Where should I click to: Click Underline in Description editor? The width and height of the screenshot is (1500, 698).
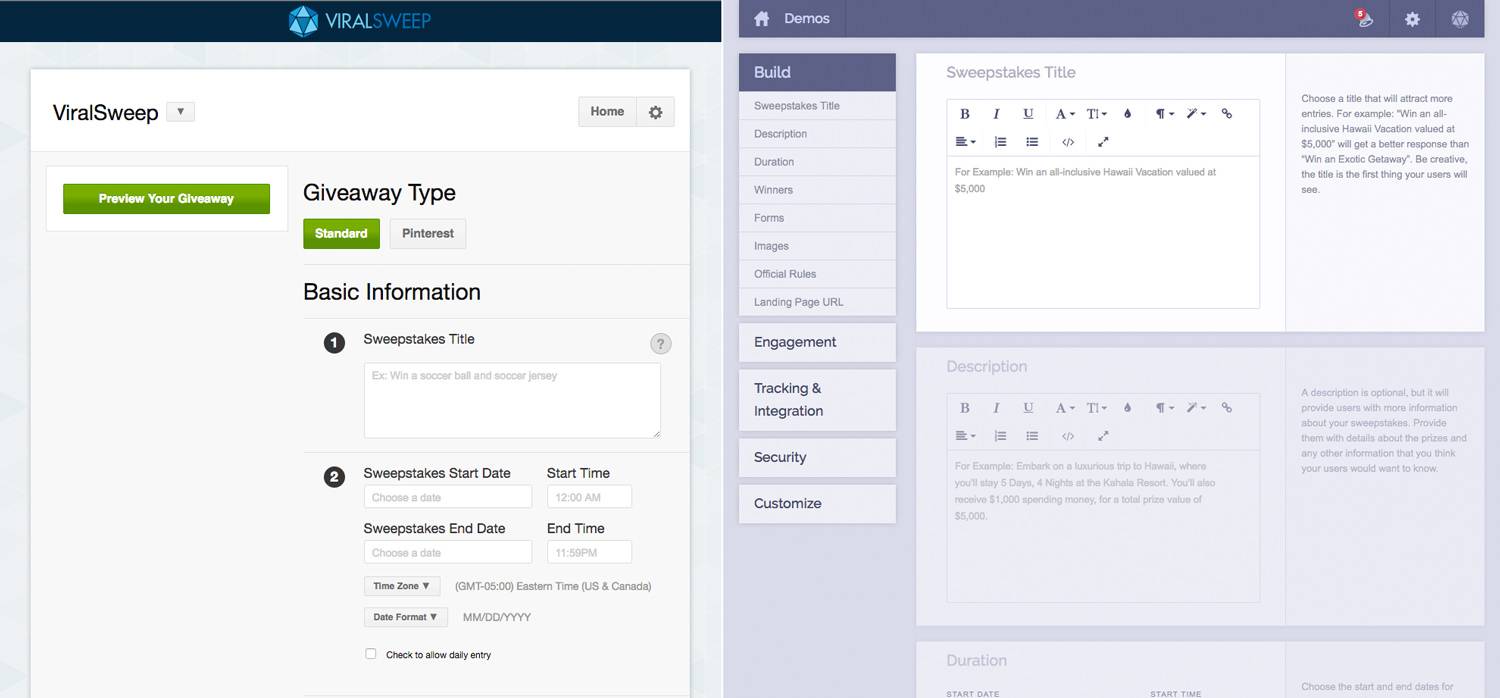click(1028, 408)
